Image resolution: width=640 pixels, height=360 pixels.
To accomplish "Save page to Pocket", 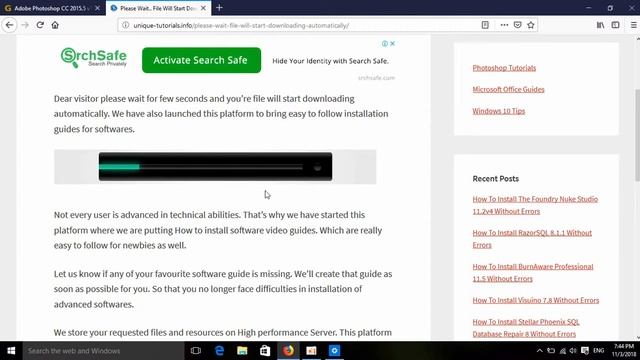I will [x=517, y=25].
